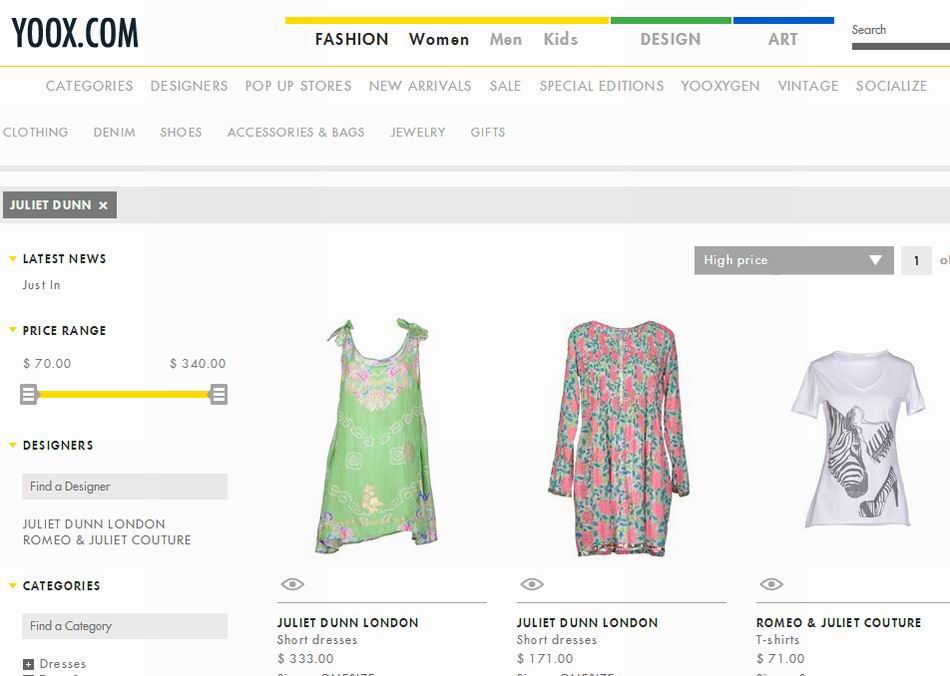Viewport: 950px width, 676px height.
Task: Focus the Find a Designer field
Action: [x=125, y=486]
